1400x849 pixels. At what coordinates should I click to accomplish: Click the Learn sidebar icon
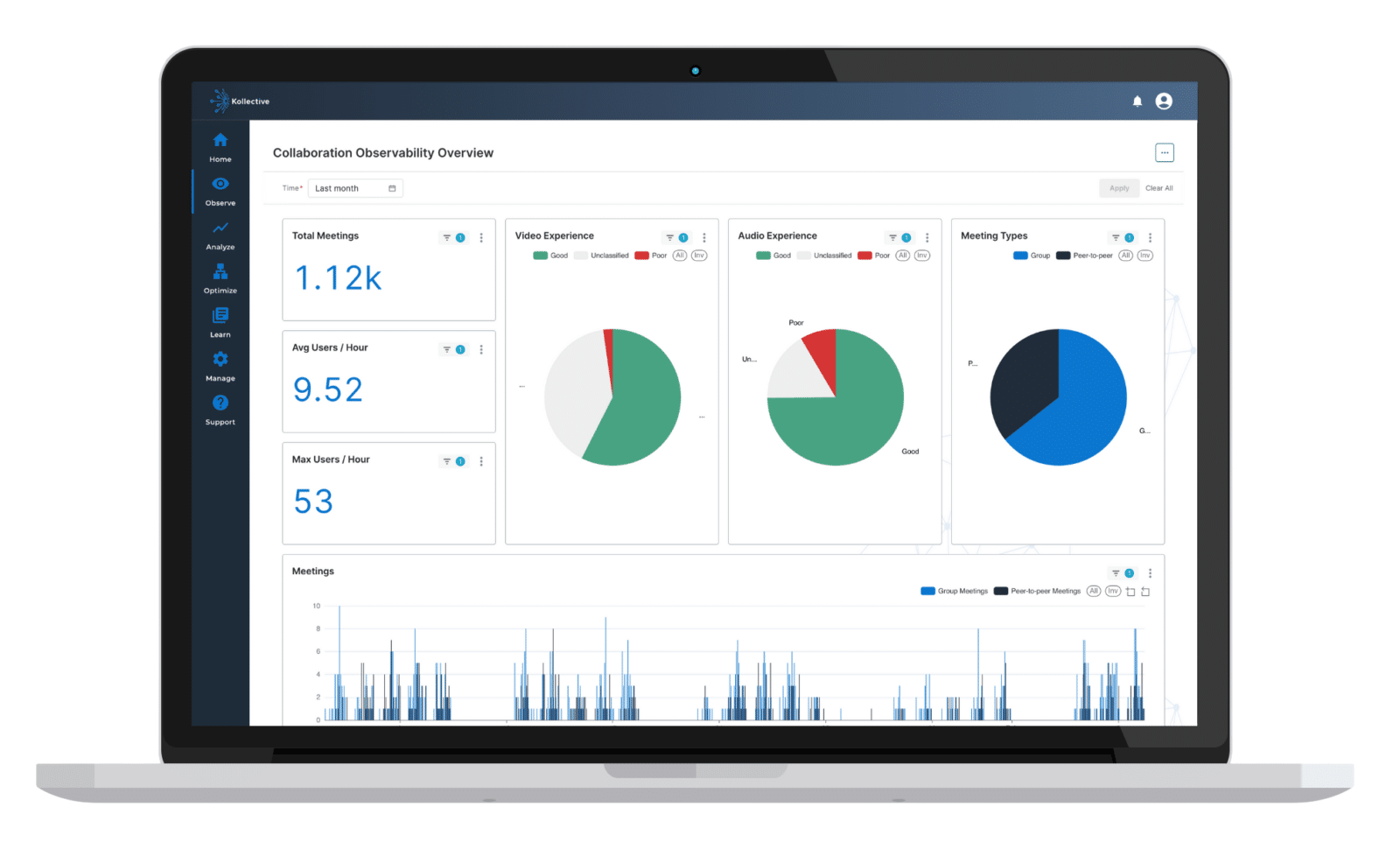point(220,318)
